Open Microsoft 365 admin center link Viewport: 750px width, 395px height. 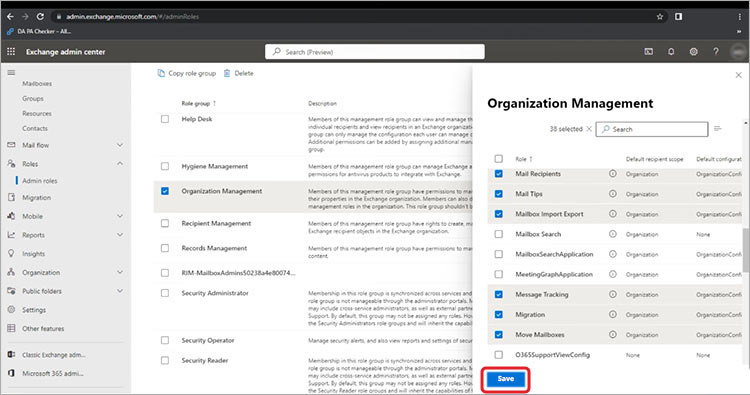(53, 373)
